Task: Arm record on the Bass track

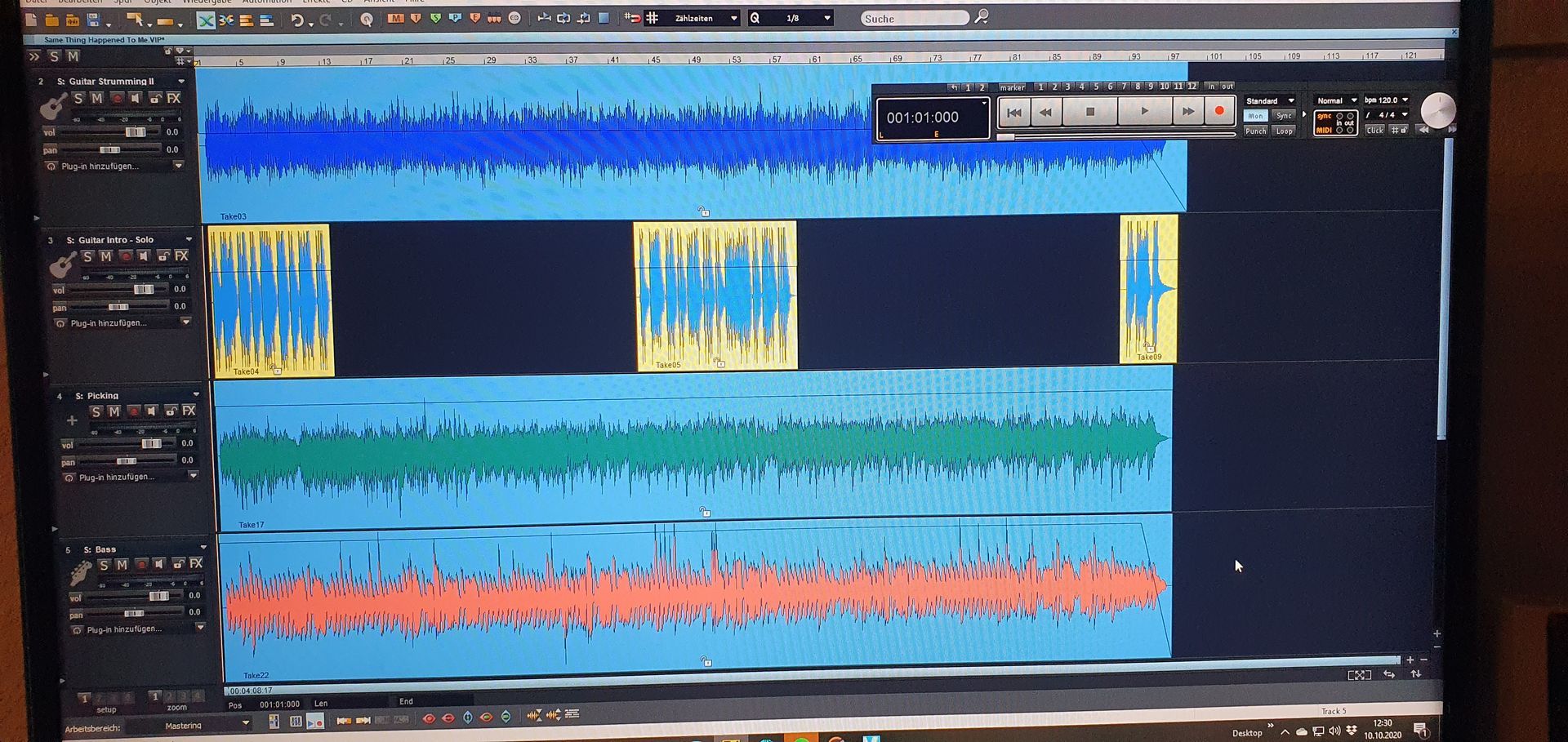Action: (x=140, y=564)
